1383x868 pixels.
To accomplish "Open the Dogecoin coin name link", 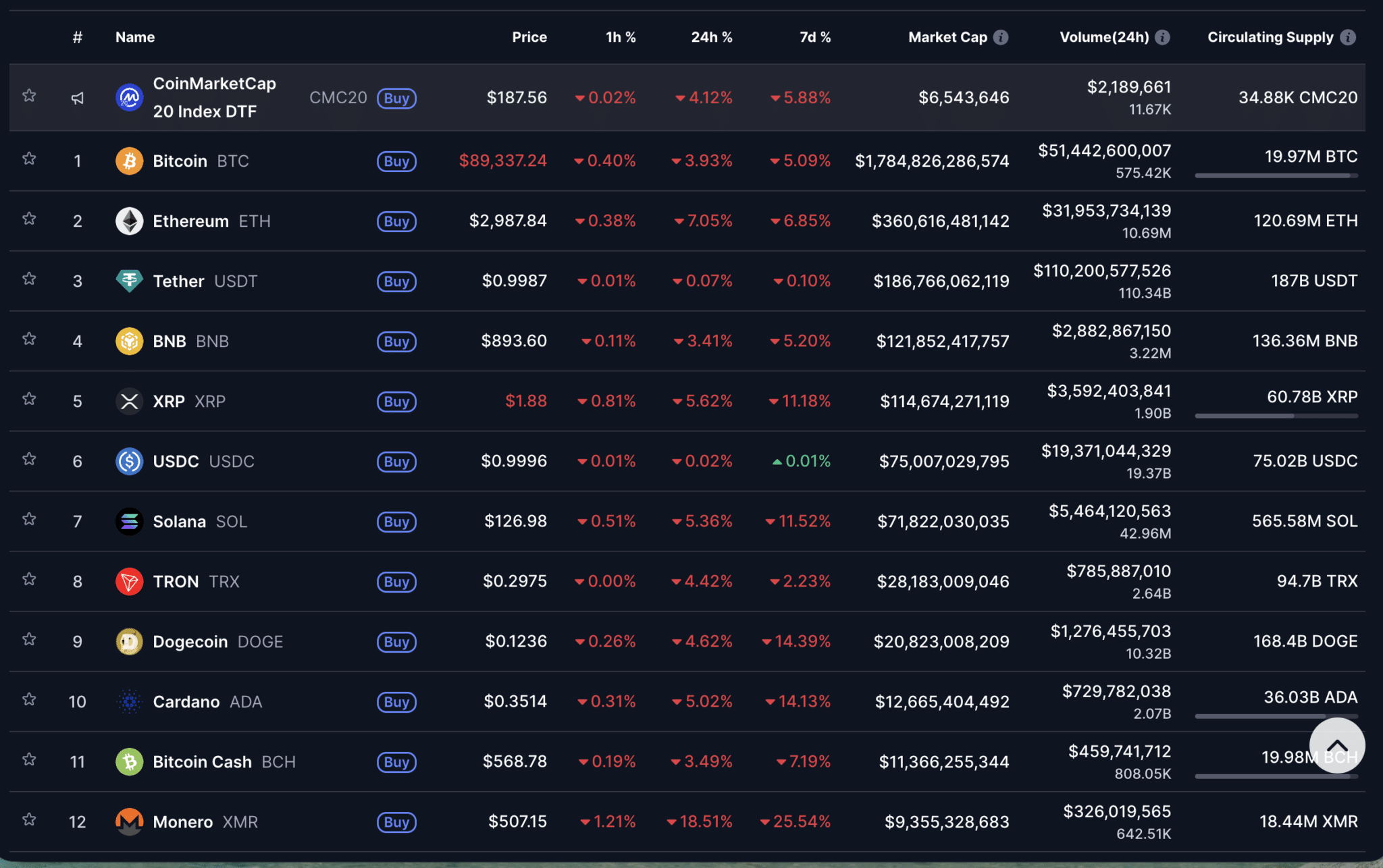I will click(x=191, y=641).
